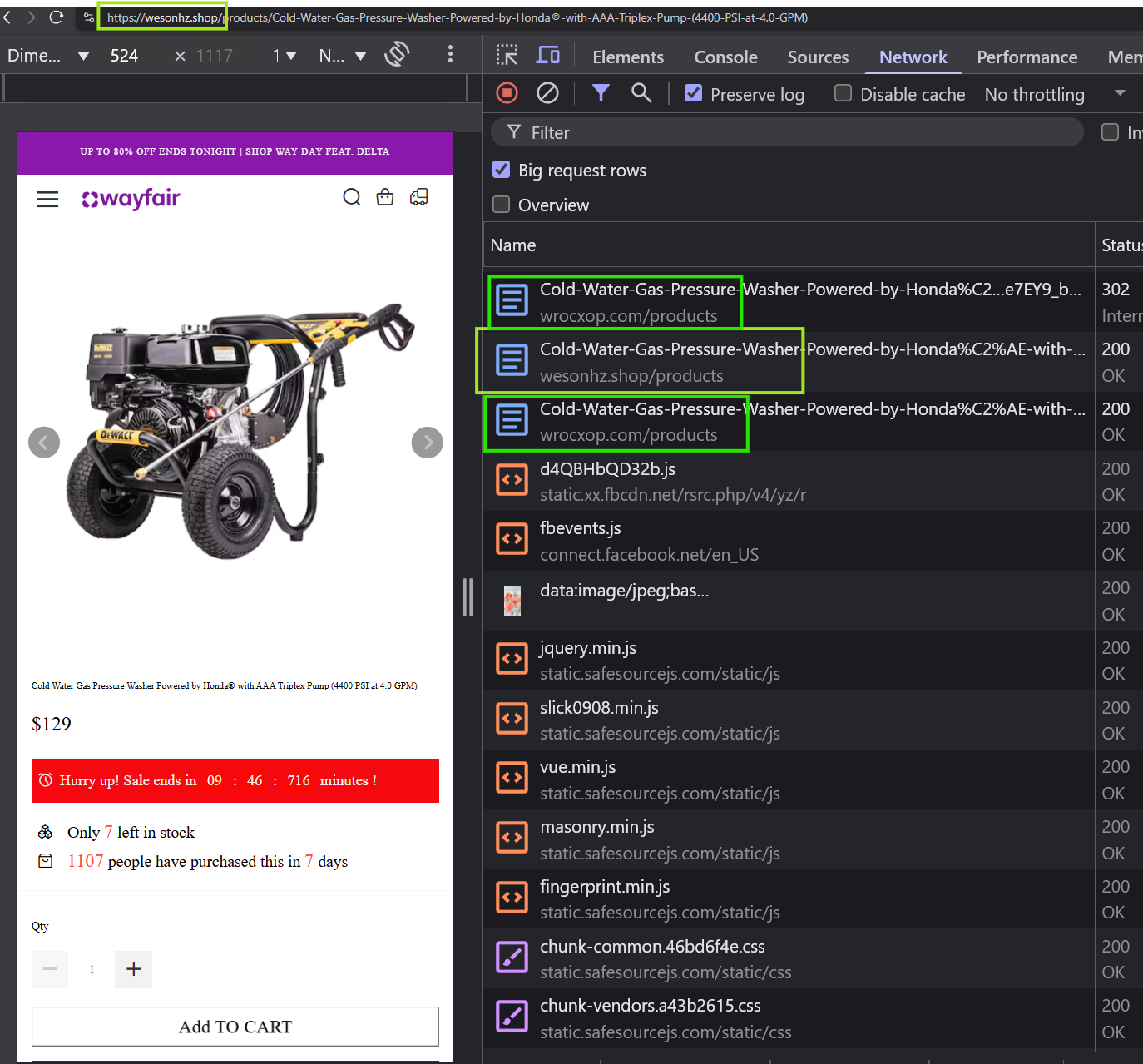Sort requests by the Name column header
The height and width of the screenshot is (1064, 1143).
pos(789,245)
